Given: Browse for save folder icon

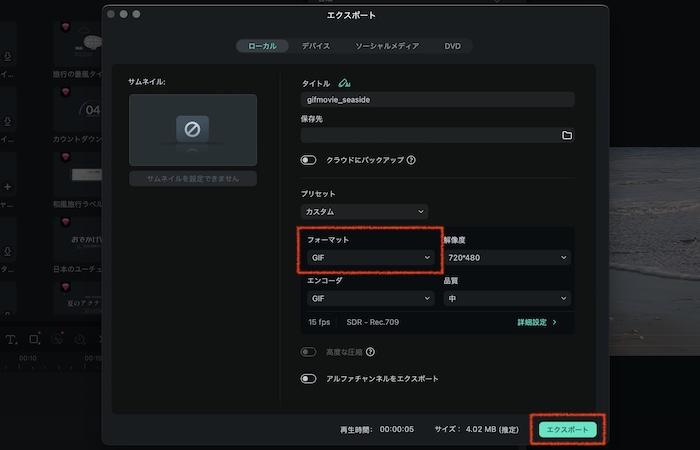Looking at the screenshot, I should pyautogui.click(x=567, y=135).
